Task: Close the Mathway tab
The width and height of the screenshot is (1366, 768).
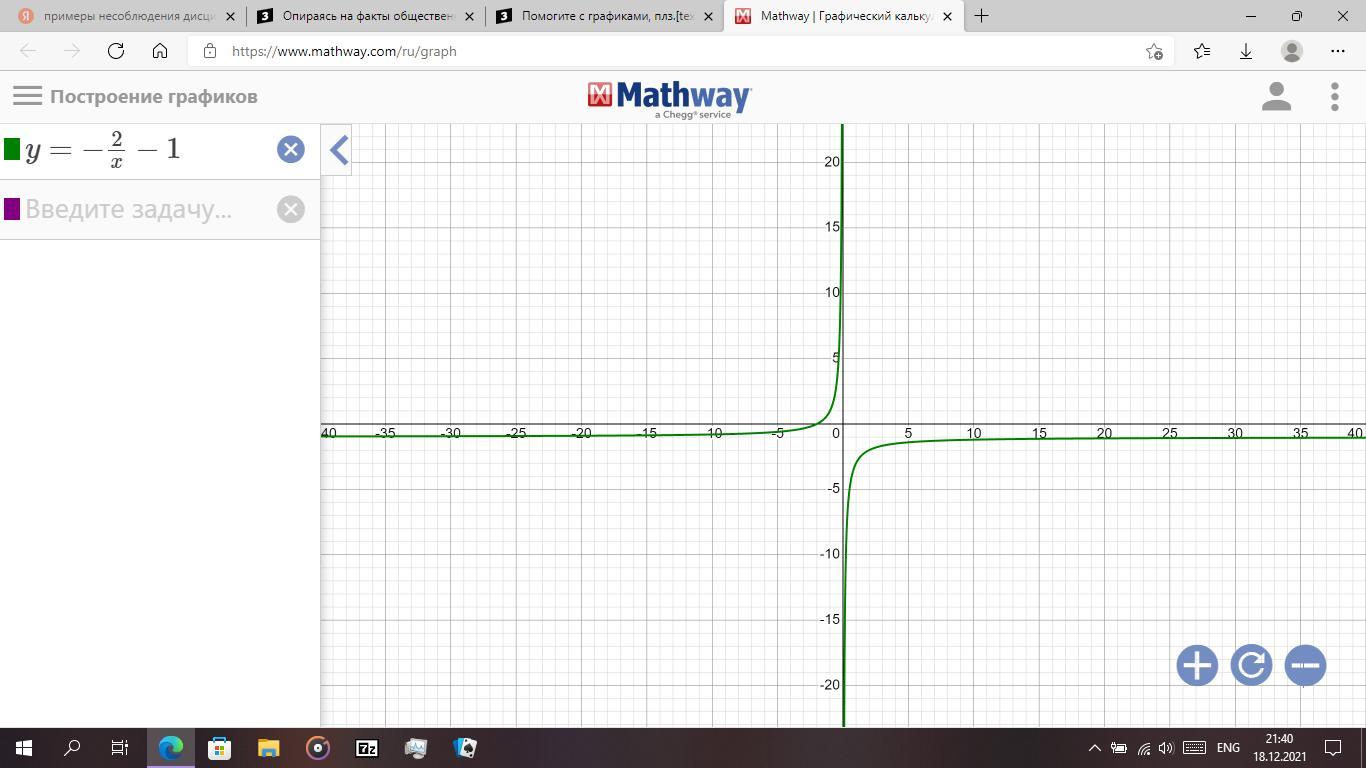Action: point(947,16)
